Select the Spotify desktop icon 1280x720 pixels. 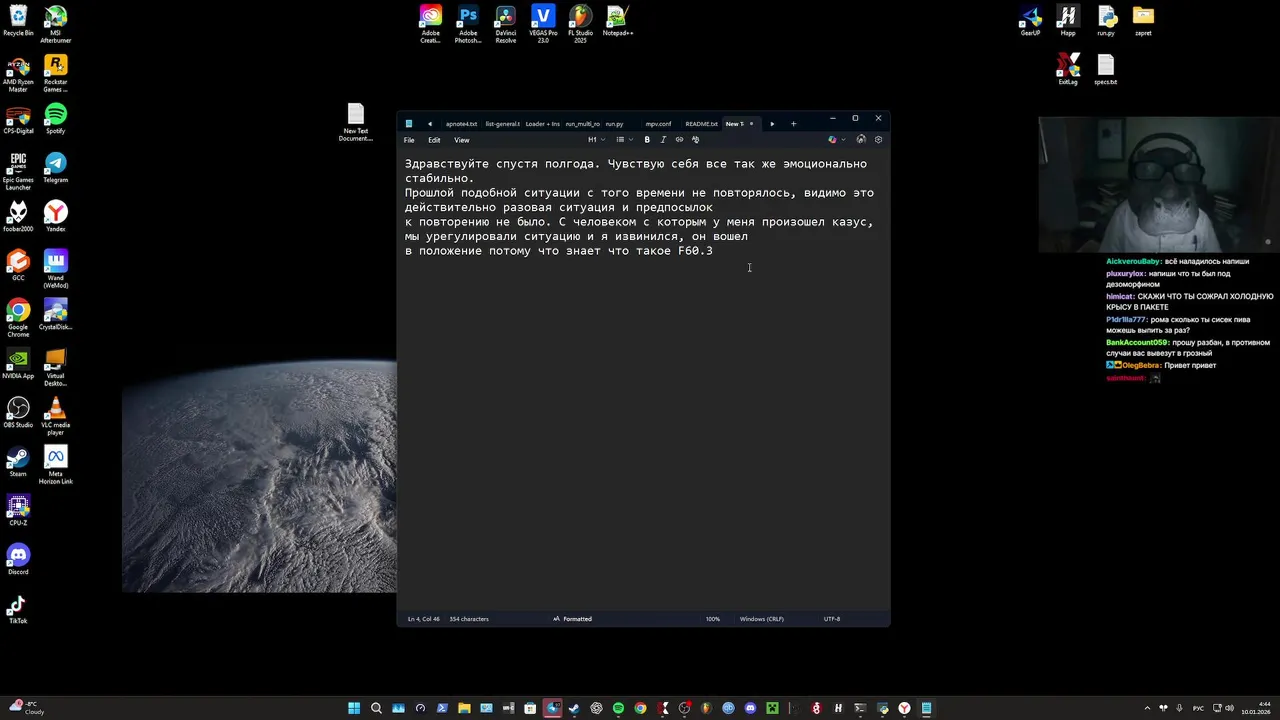[x=56, y=119]
